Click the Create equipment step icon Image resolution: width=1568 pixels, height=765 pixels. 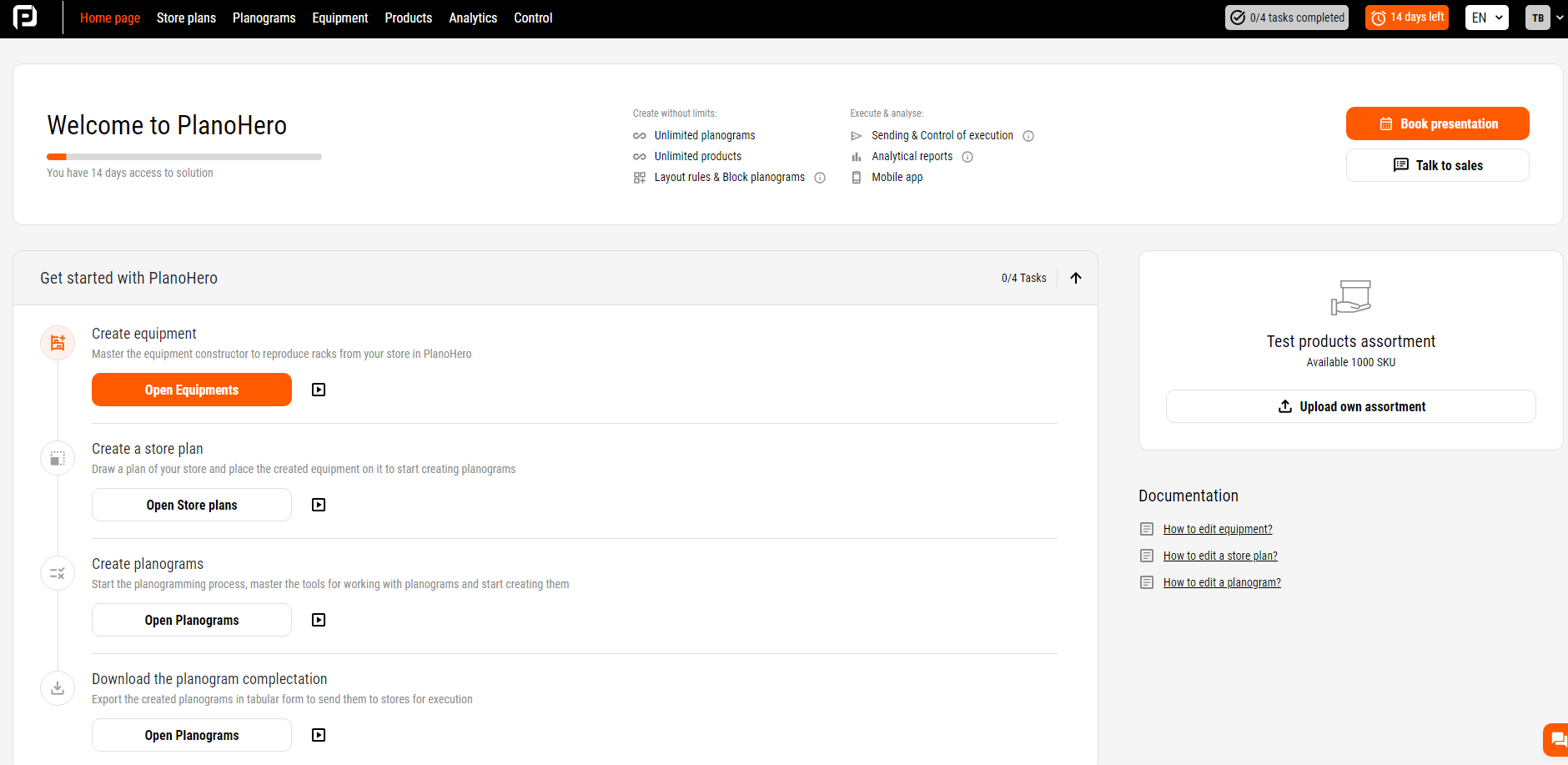point(58,343)
